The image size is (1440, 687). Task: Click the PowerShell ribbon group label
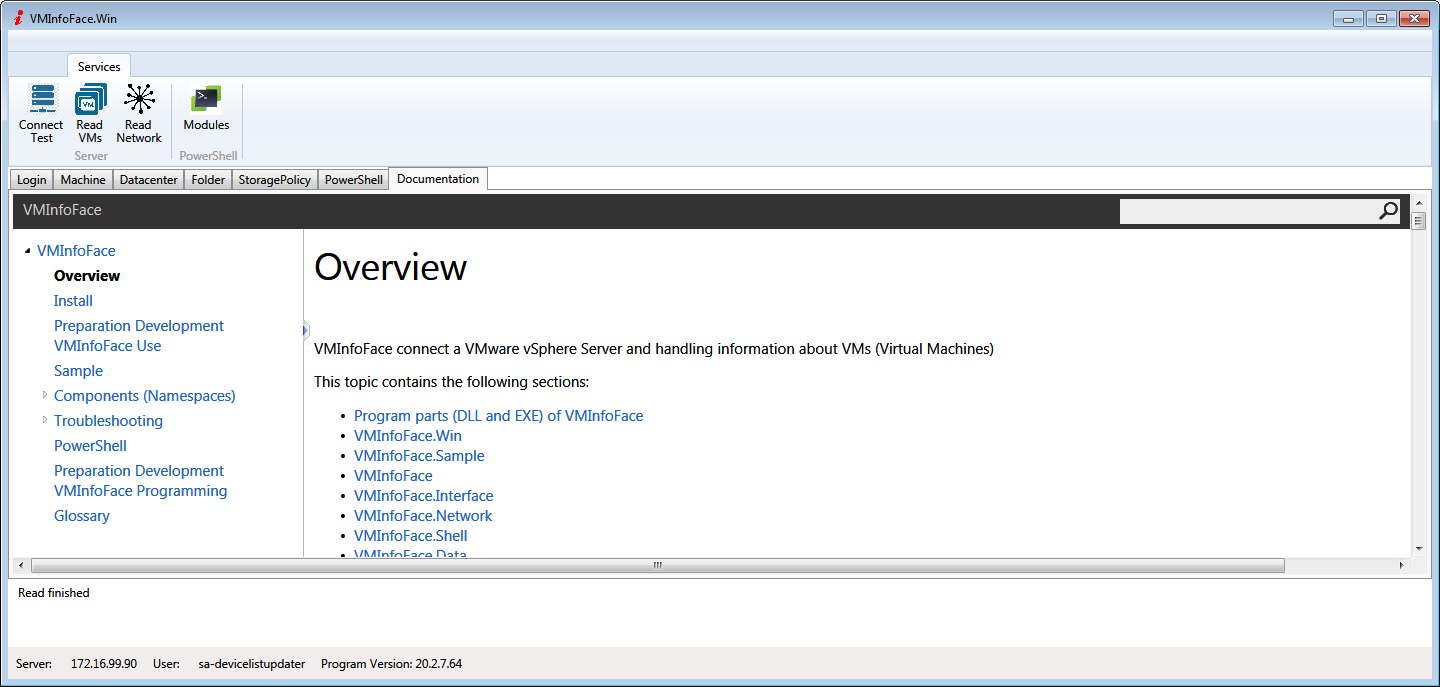208,156
